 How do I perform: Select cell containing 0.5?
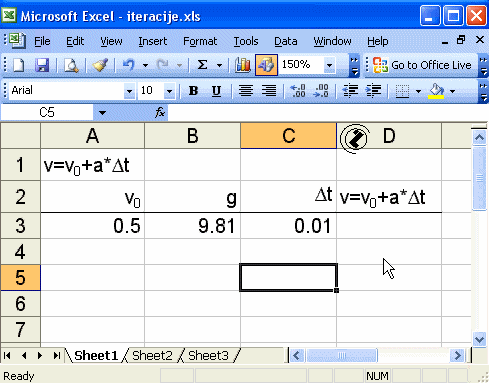(x=92, y=226)
